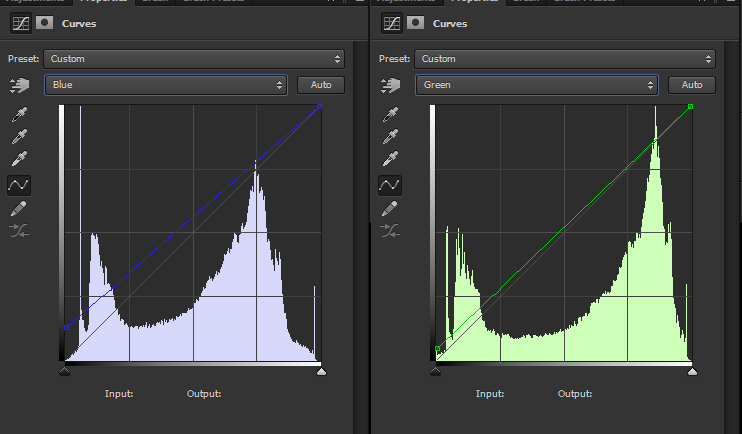Open the Green channel dropdown
This screenshot has height=434, width=742.
(x=537, y=85)
